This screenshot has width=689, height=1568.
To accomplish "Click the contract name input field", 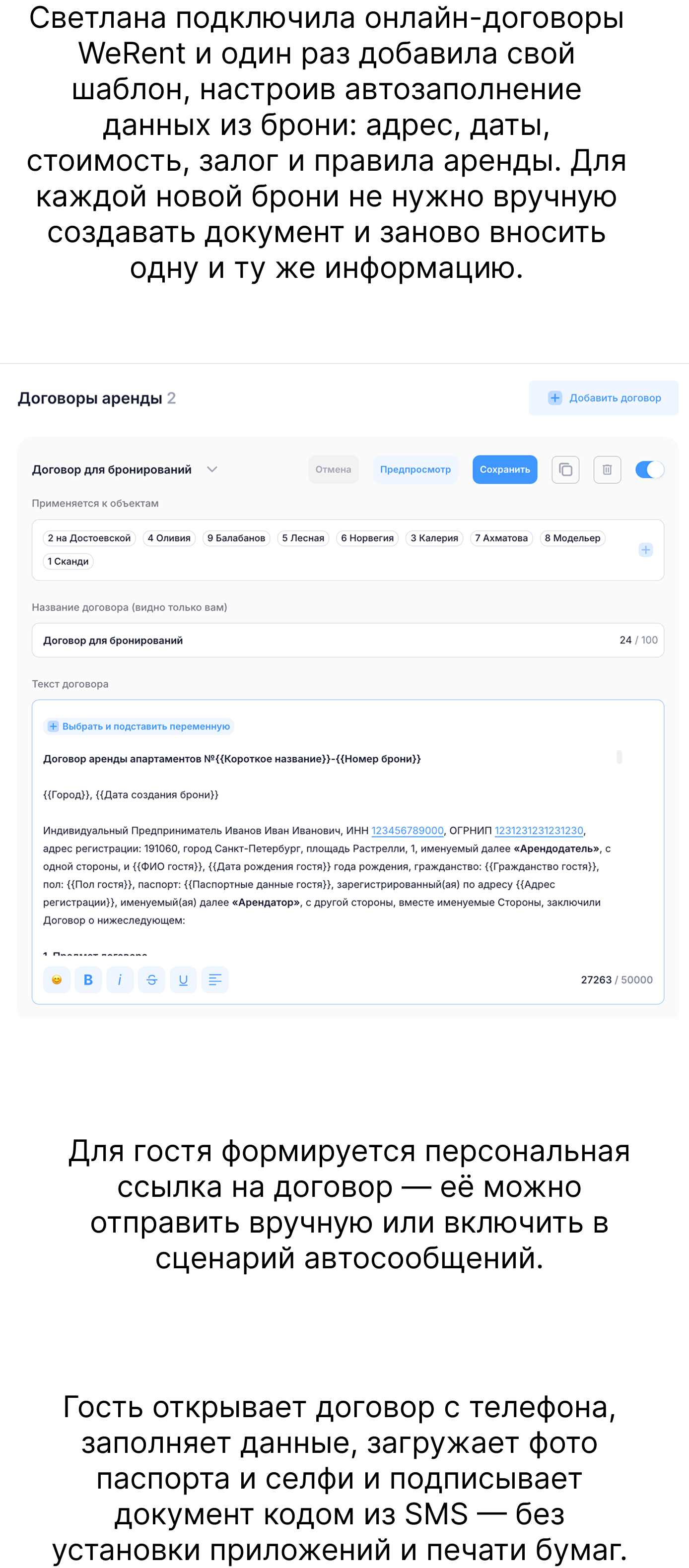I will tap(348, 640).
